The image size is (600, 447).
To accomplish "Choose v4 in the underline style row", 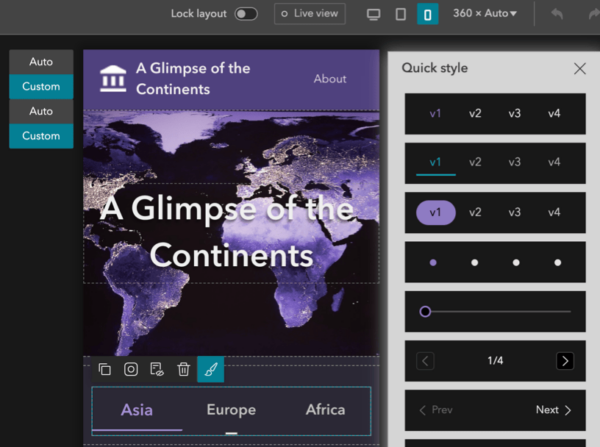I will coord(554,162).
